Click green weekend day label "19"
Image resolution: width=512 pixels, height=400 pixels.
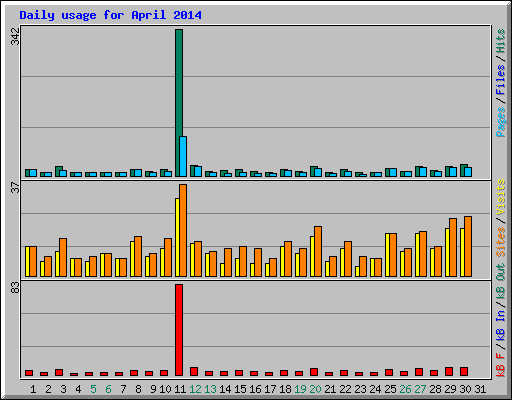click(x=300, y=389)
